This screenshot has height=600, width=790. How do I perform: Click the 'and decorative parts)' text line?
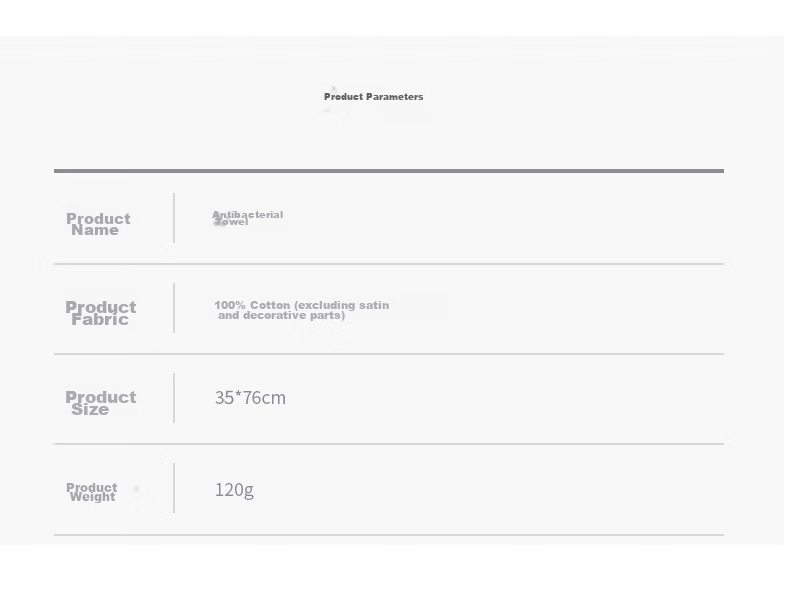pos(282,315)
